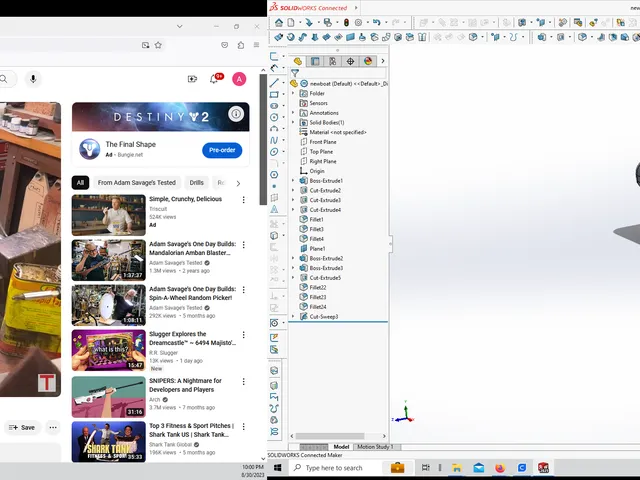Click the Pre-order button
The image size is (640, 480).
click(x=222, y=150)
